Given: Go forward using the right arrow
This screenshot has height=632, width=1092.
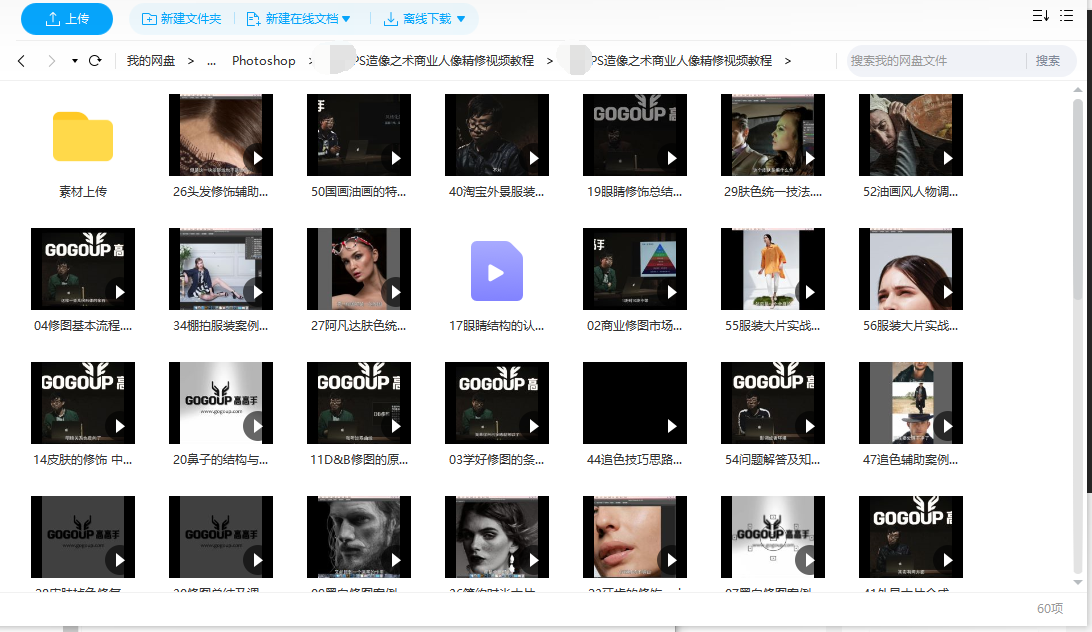Looking at the screenshot, I should click(x=52, y=61).
